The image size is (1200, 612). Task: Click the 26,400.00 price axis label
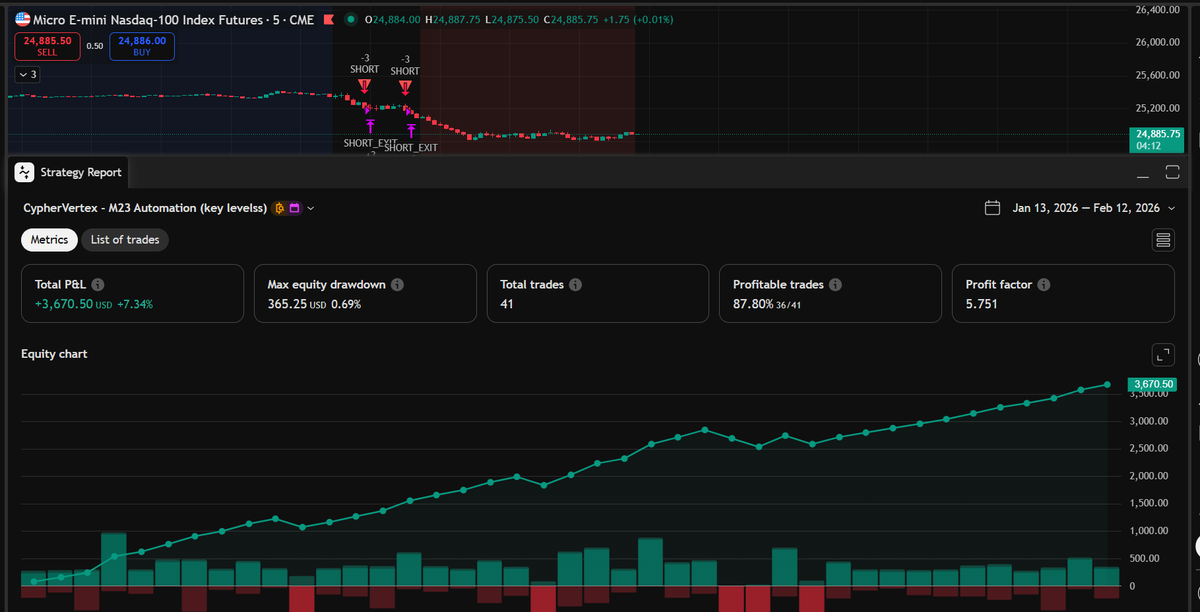click(1158, 10)
